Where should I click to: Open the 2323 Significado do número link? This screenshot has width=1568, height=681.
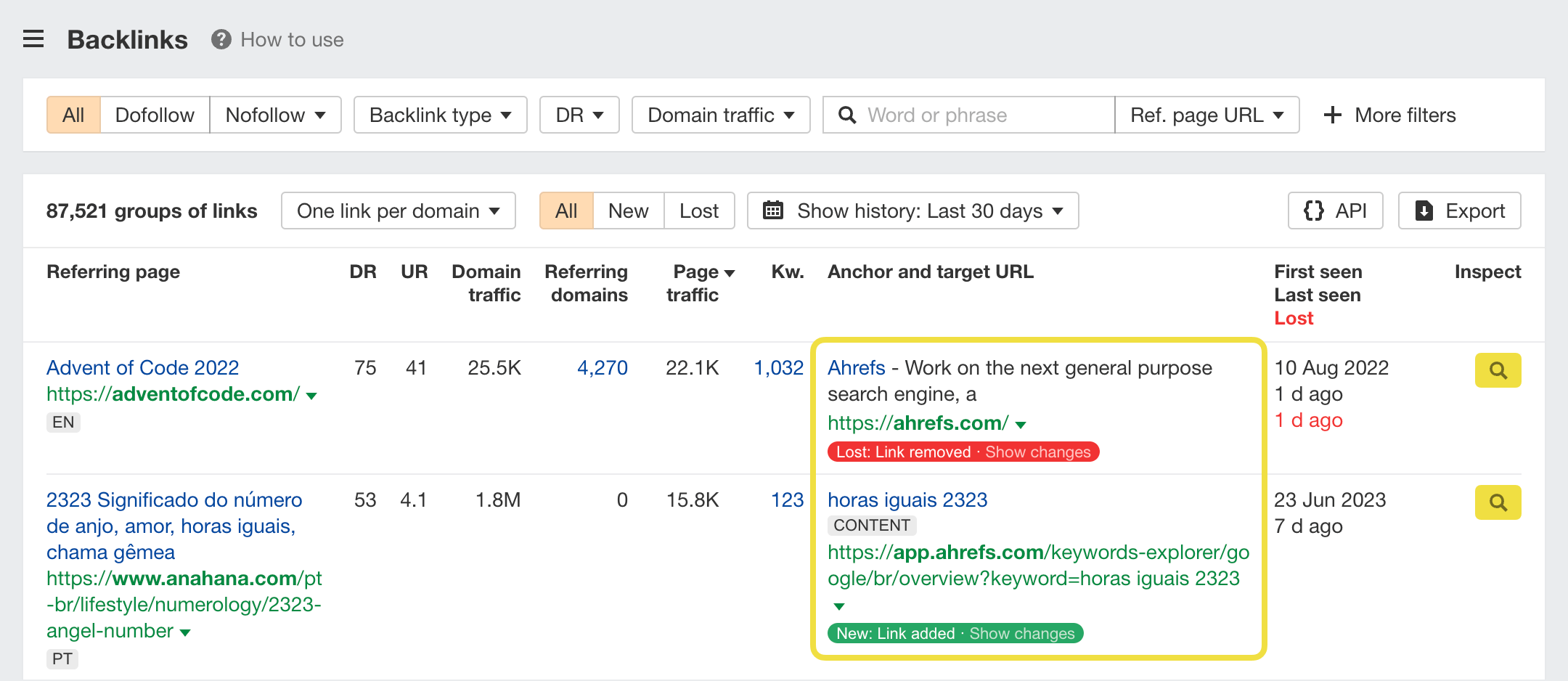[x=174, y=526]
